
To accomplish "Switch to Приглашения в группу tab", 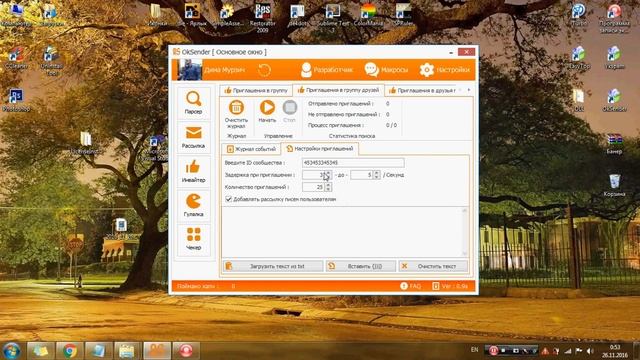I will tap(256, 90).
